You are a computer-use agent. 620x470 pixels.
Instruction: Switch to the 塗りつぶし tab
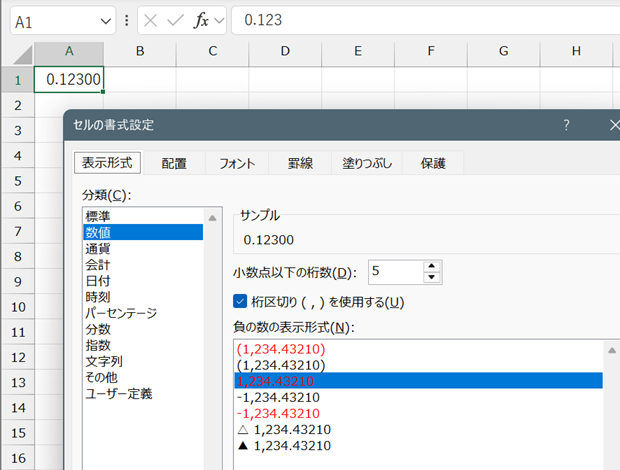point(367,163)
